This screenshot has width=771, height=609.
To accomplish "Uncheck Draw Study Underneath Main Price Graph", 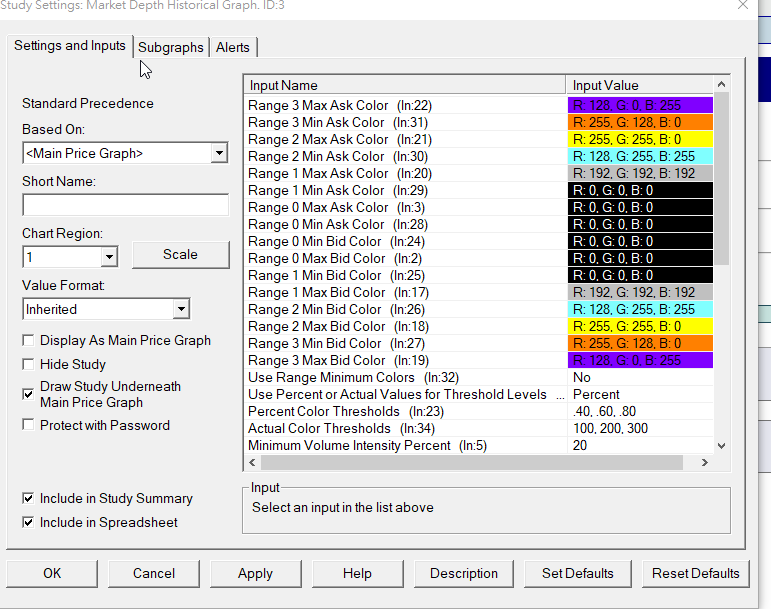I will (28, 394).
